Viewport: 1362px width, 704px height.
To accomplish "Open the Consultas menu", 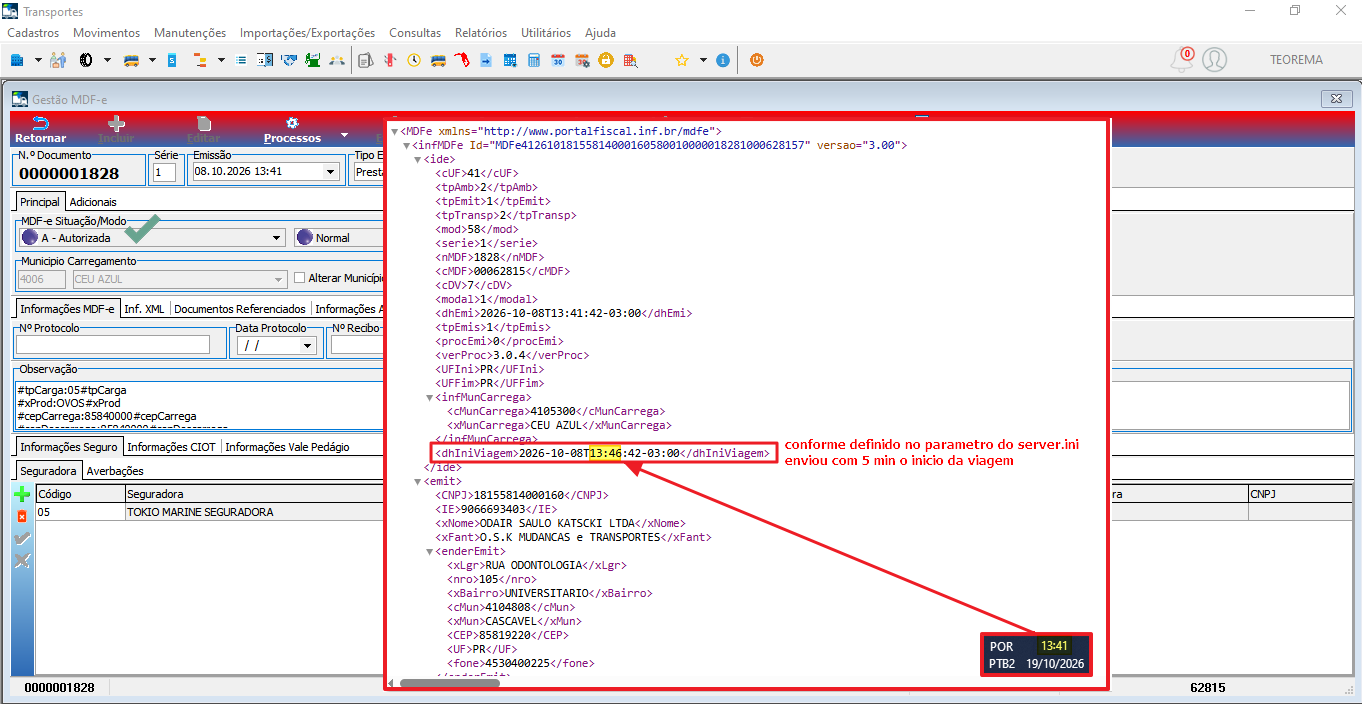I will pos(415,33).
